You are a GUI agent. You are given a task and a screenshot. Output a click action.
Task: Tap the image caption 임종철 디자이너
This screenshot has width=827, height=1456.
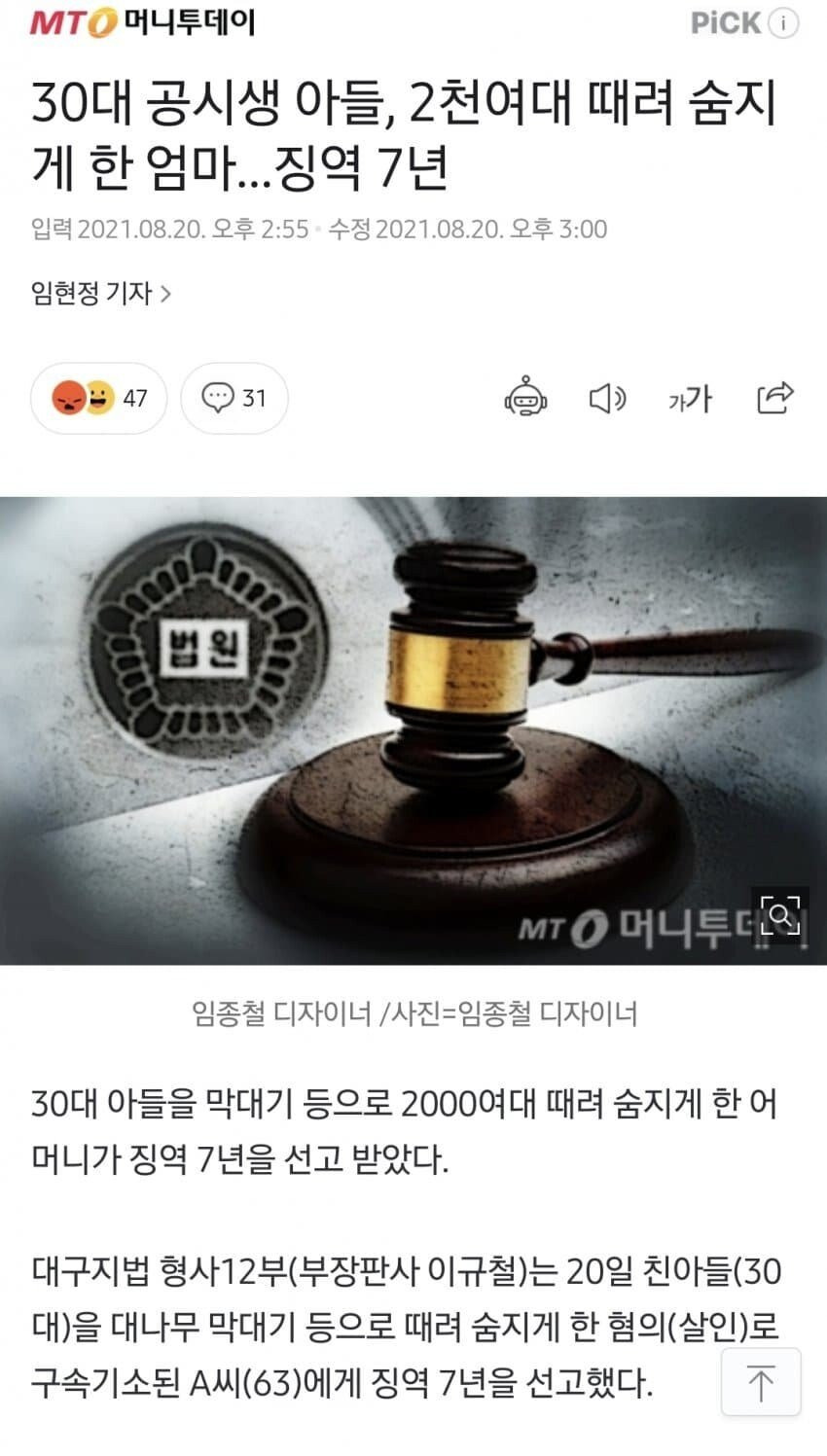click(414, 1013)
